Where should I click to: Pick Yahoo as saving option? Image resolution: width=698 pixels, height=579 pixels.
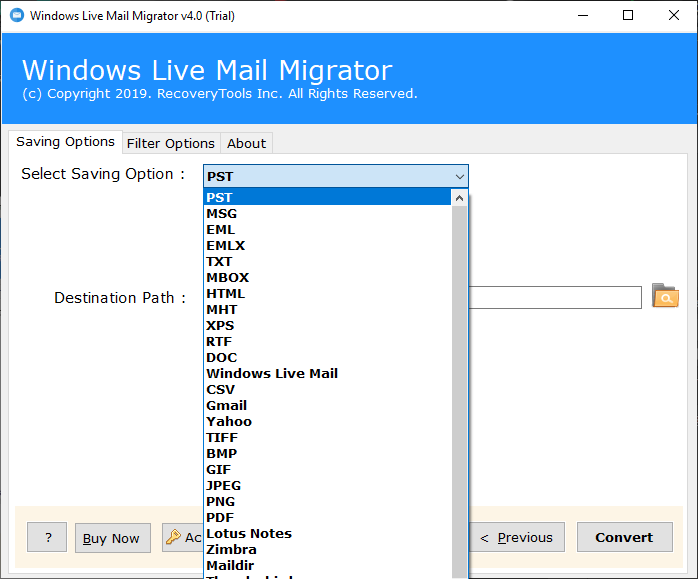coord(327,422)
